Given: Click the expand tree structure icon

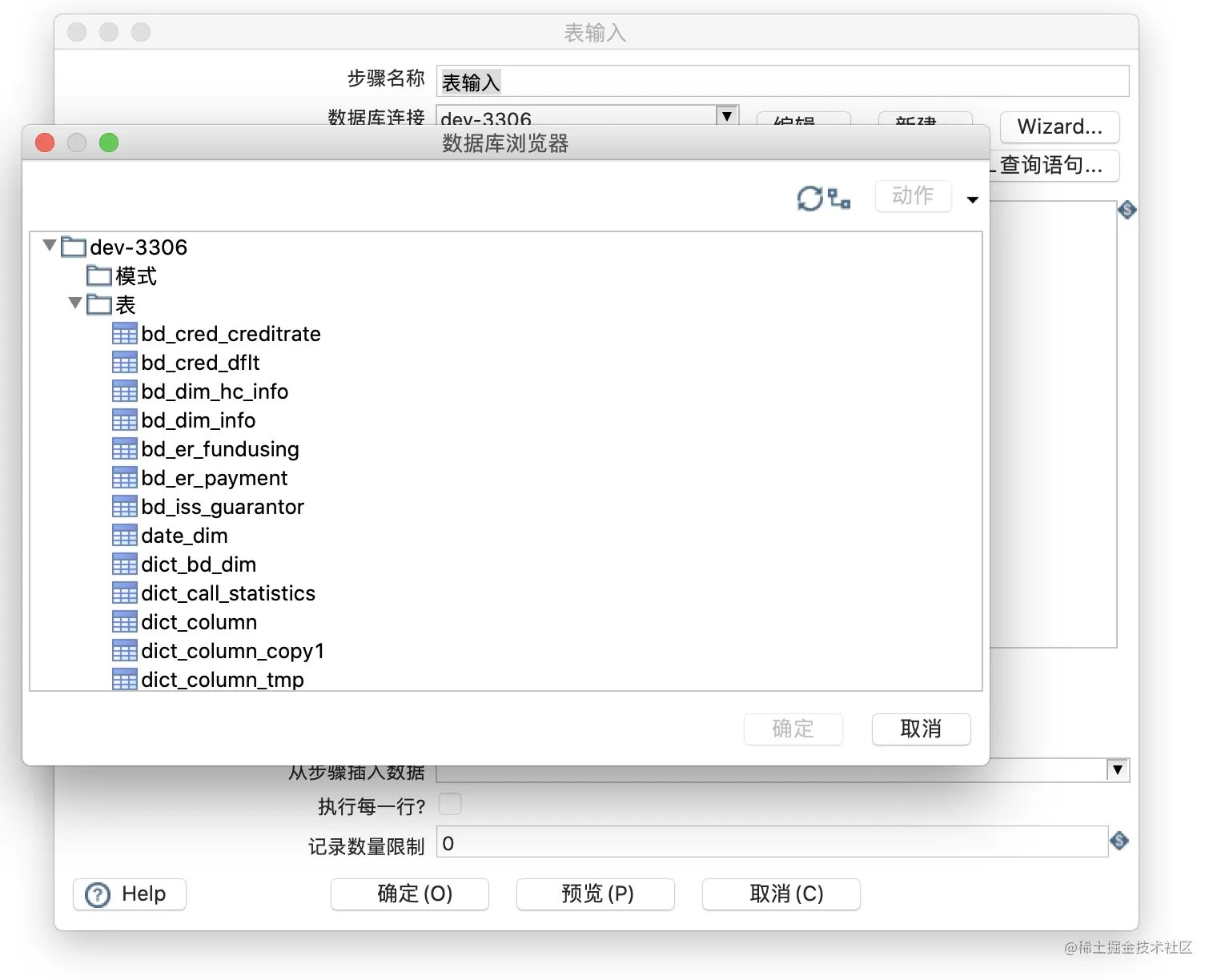Looking at the screenshot, I should pos(839,198).
